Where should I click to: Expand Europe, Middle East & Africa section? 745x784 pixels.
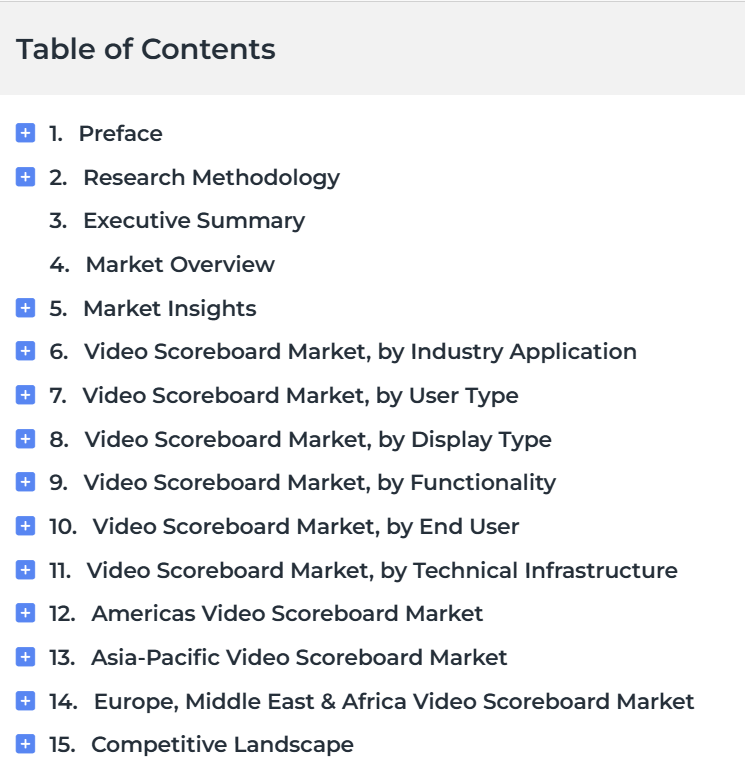(x=26, y=701)
